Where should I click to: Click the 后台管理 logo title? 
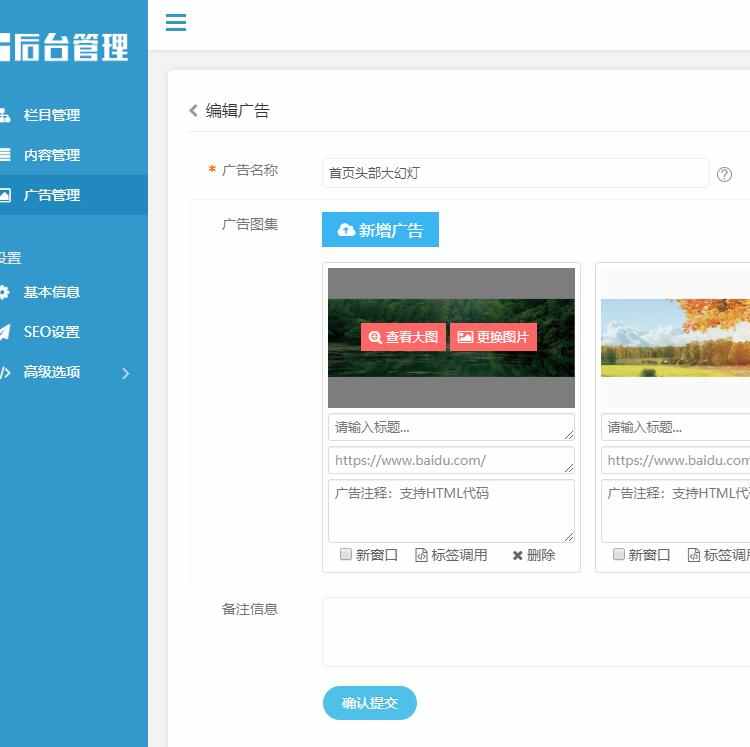pos(70,47)
